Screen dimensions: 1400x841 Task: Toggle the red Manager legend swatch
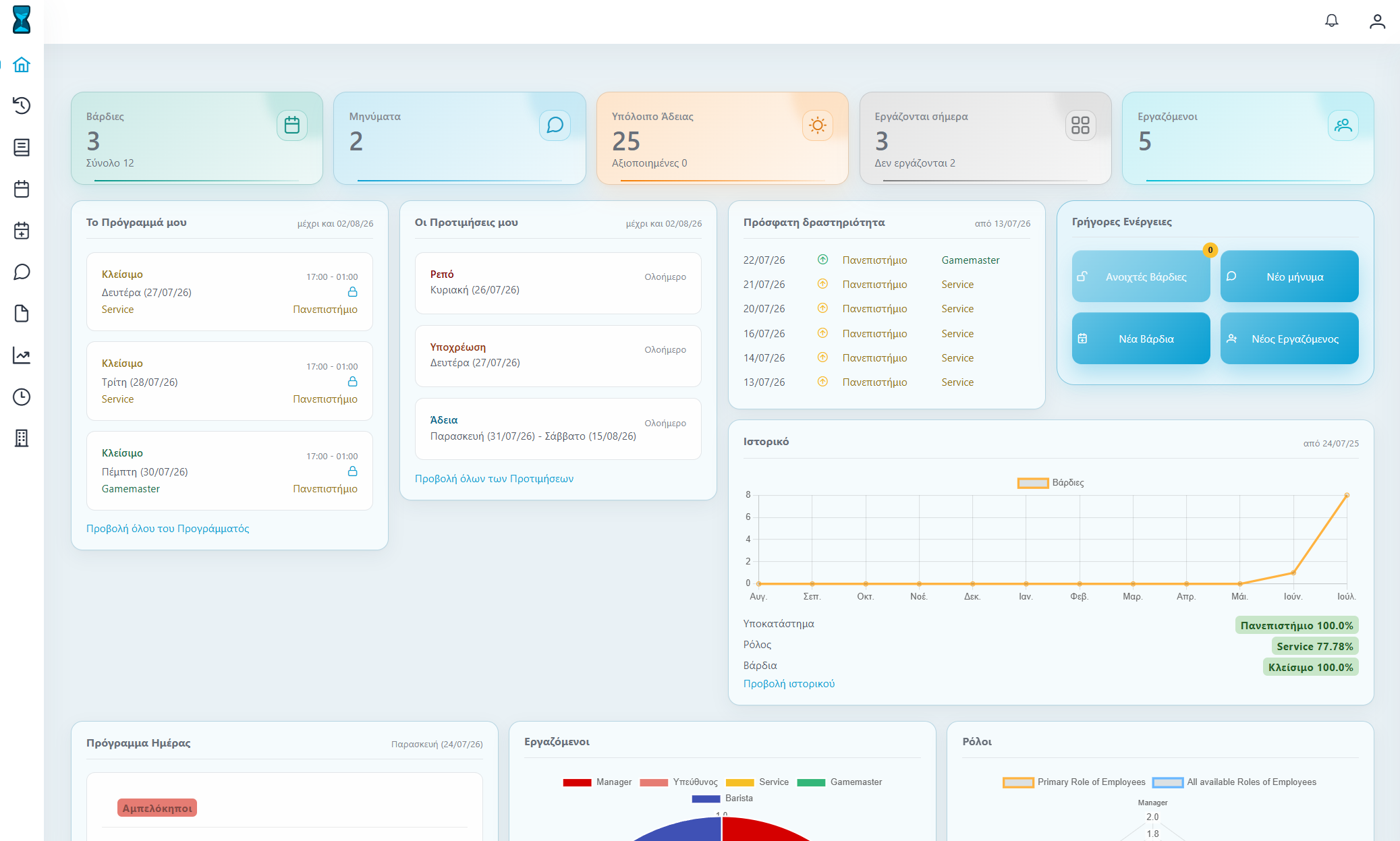click(577, 782)
